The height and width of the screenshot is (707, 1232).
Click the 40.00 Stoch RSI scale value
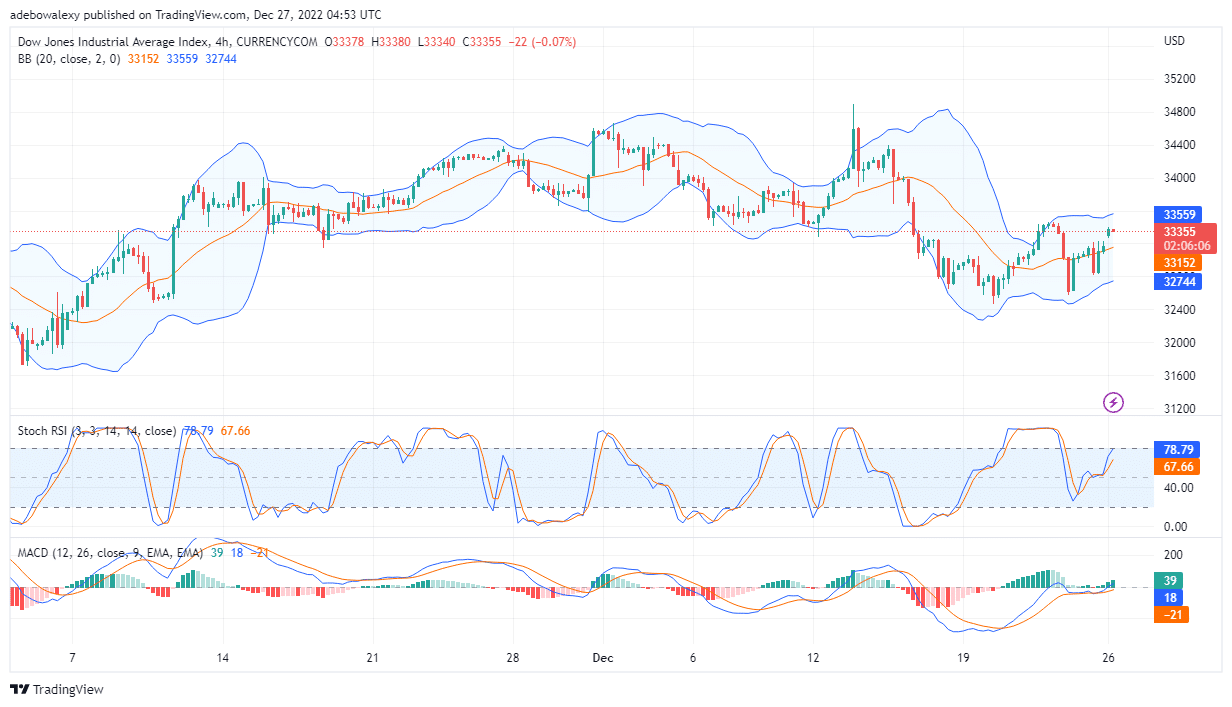tap(1178, 488)
